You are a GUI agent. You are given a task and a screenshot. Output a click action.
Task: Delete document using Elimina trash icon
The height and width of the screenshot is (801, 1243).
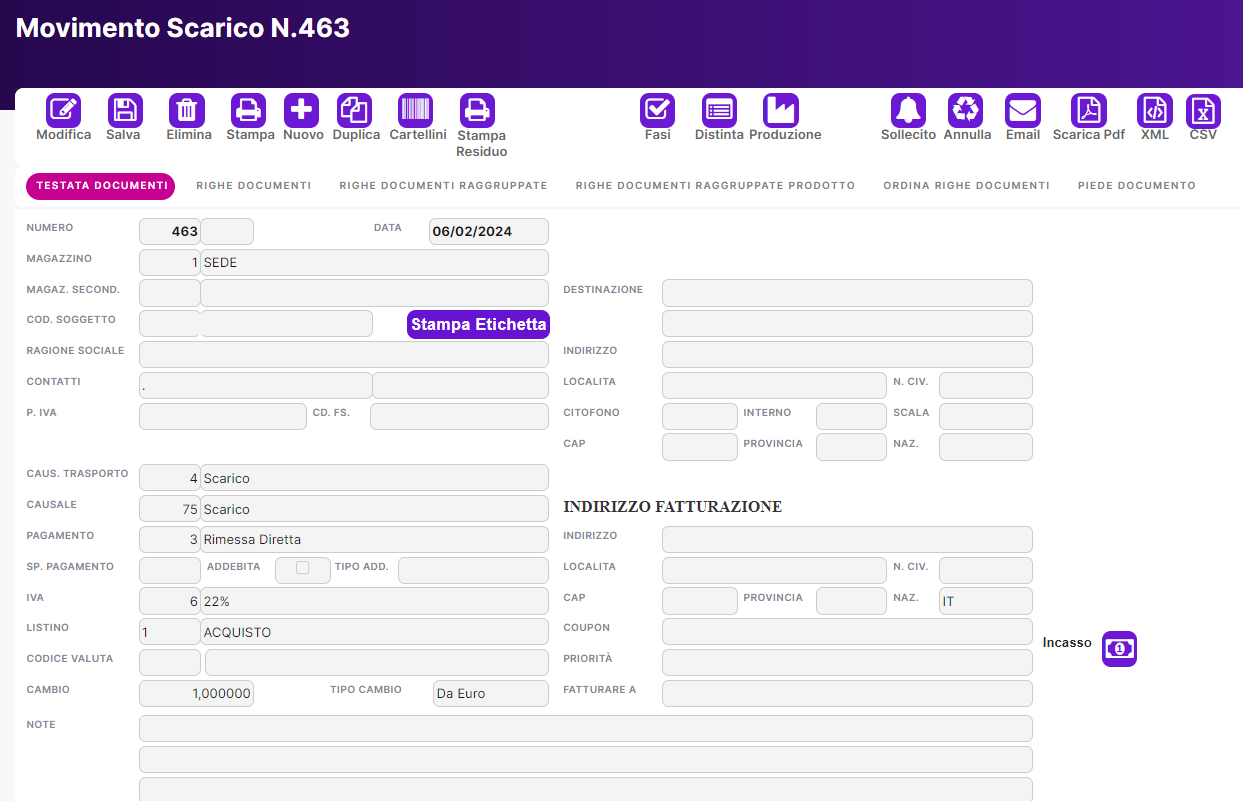pos(188,111)
